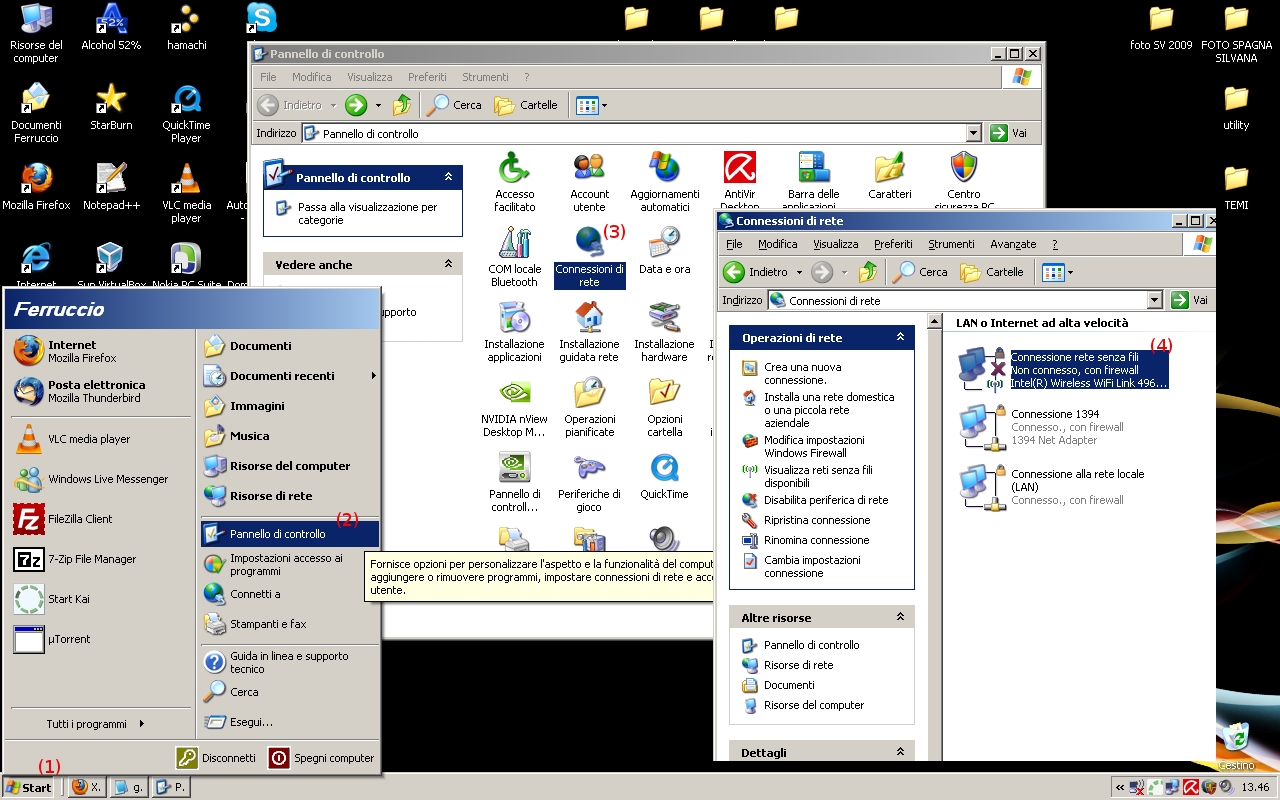Open Installazione hardware icon
The height and width of the screenshot is (800, 1280).
pyautogui.click(x=664, y=332)
